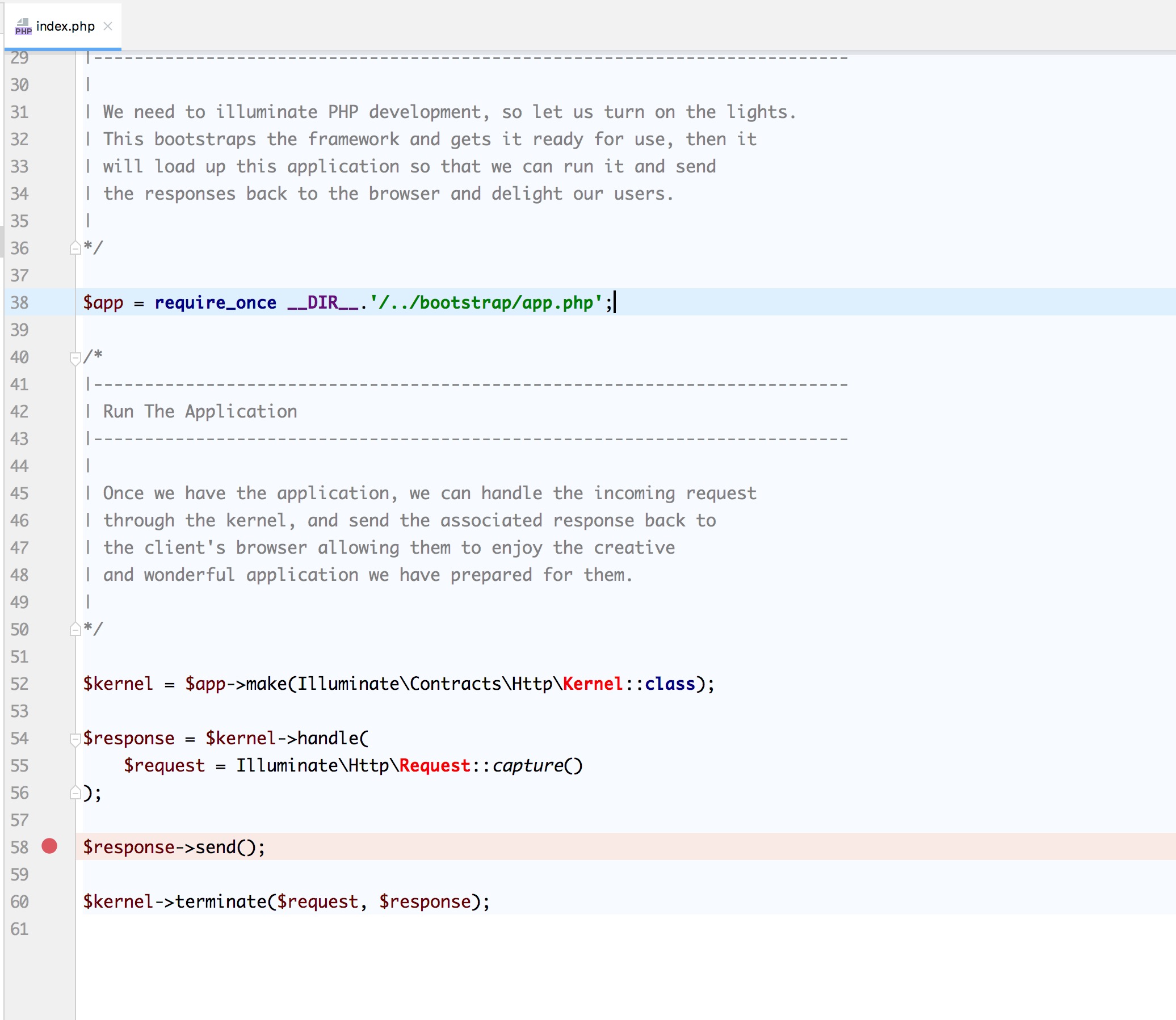Click the fold marker at line 50
Image resolution: width=1176 pixels, height=1020 pixels.
75,629
